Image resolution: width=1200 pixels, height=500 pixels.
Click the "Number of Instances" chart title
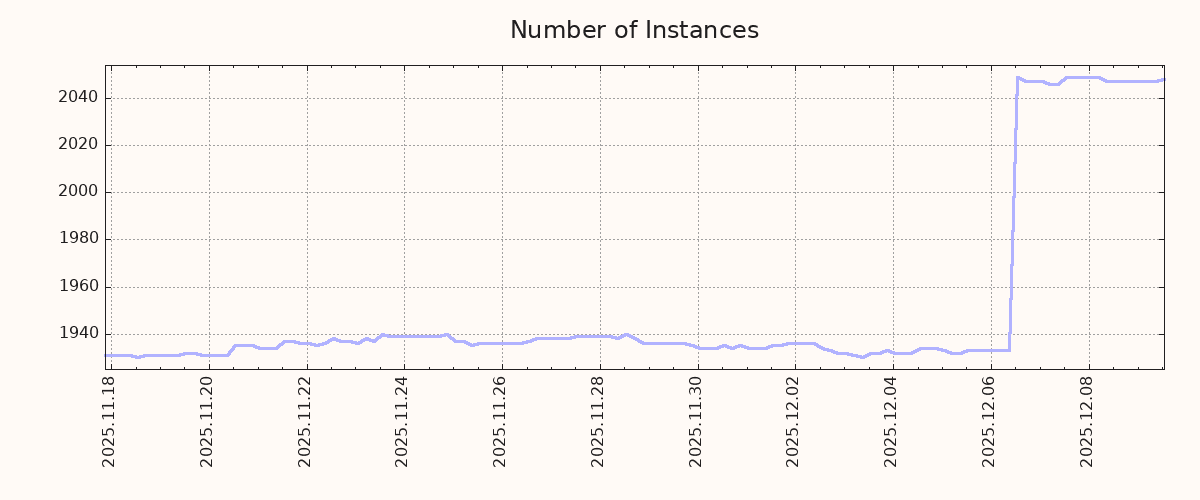point(634,30)
